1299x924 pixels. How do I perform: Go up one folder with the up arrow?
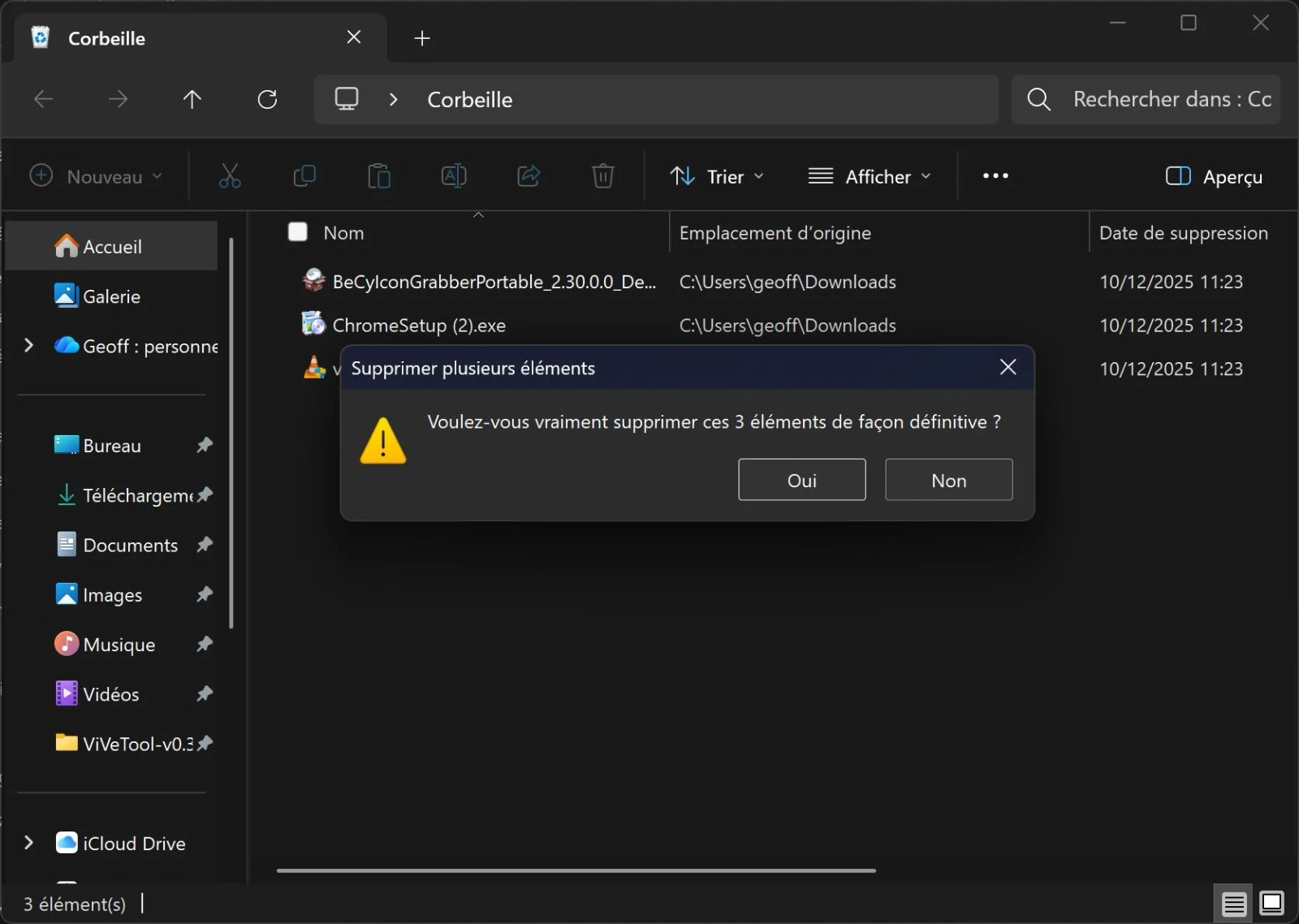(192, 99)
